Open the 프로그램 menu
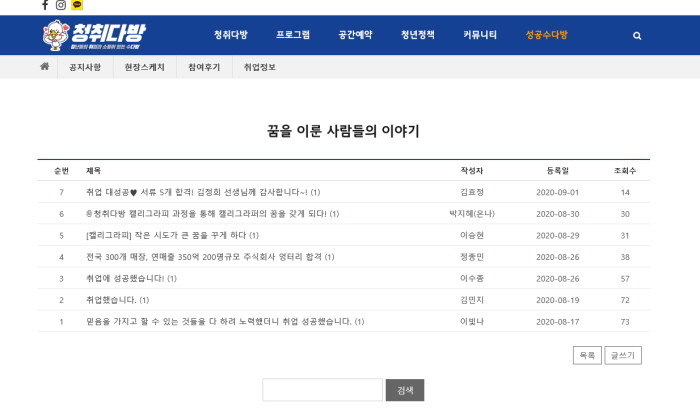 click(x=293, y=35)
